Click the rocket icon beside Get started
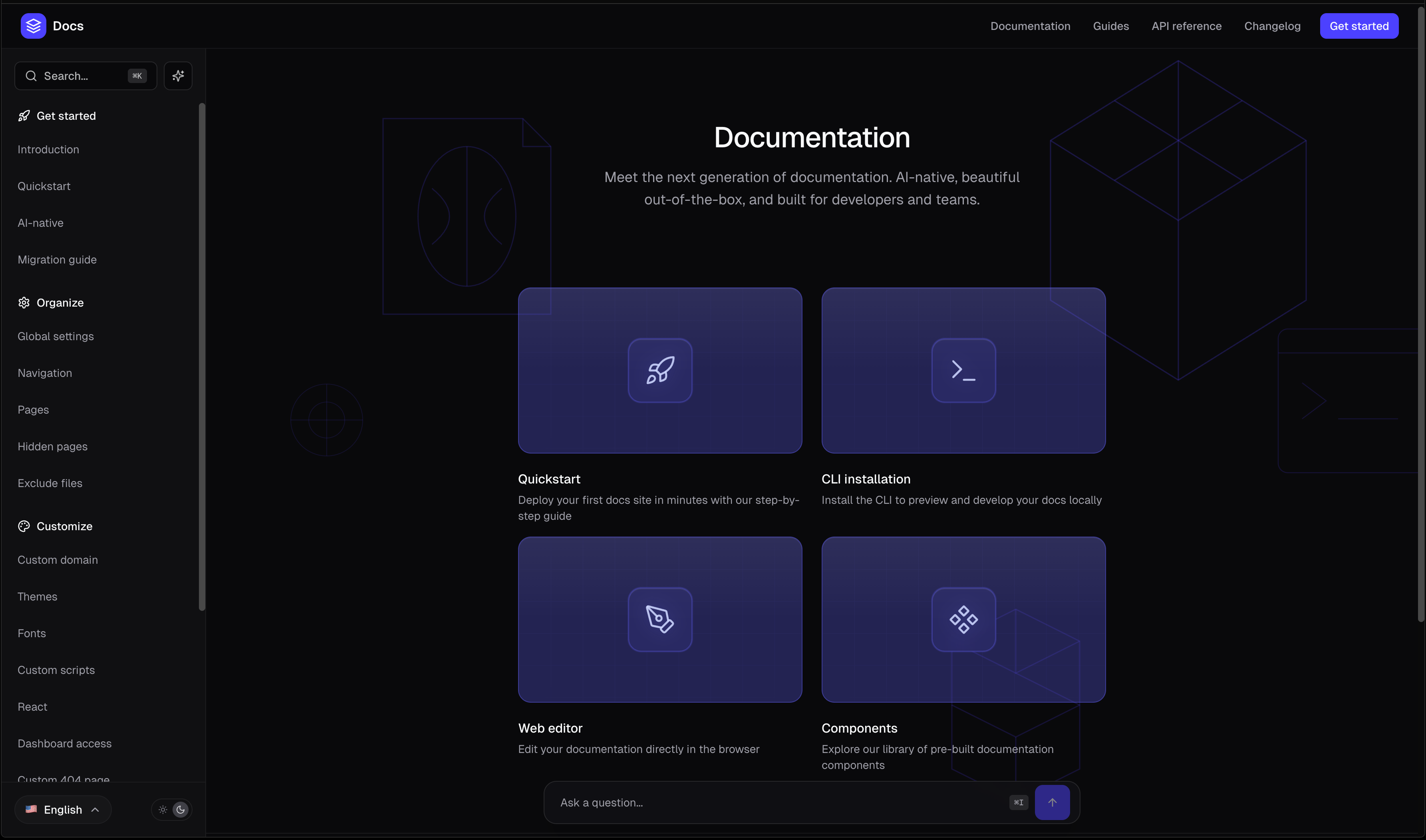This screenshot has width=1426, height=840. coord(24,116)
